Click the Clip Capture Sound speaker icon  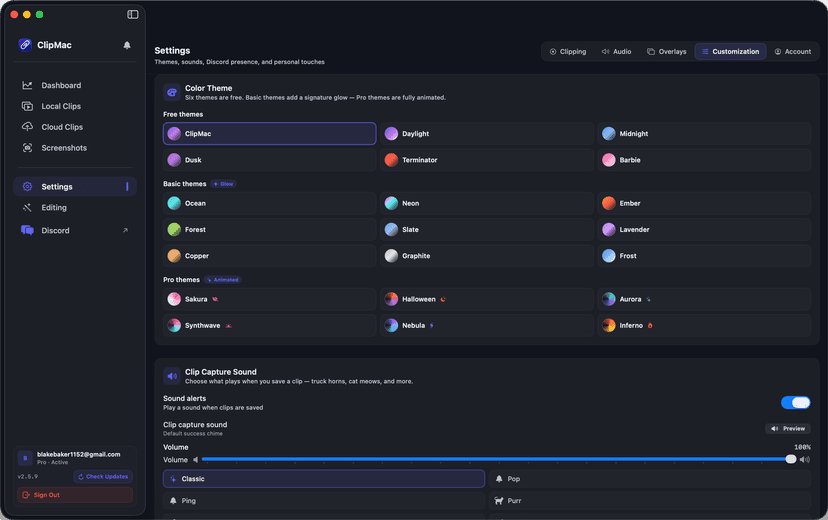tap(172, 376)
